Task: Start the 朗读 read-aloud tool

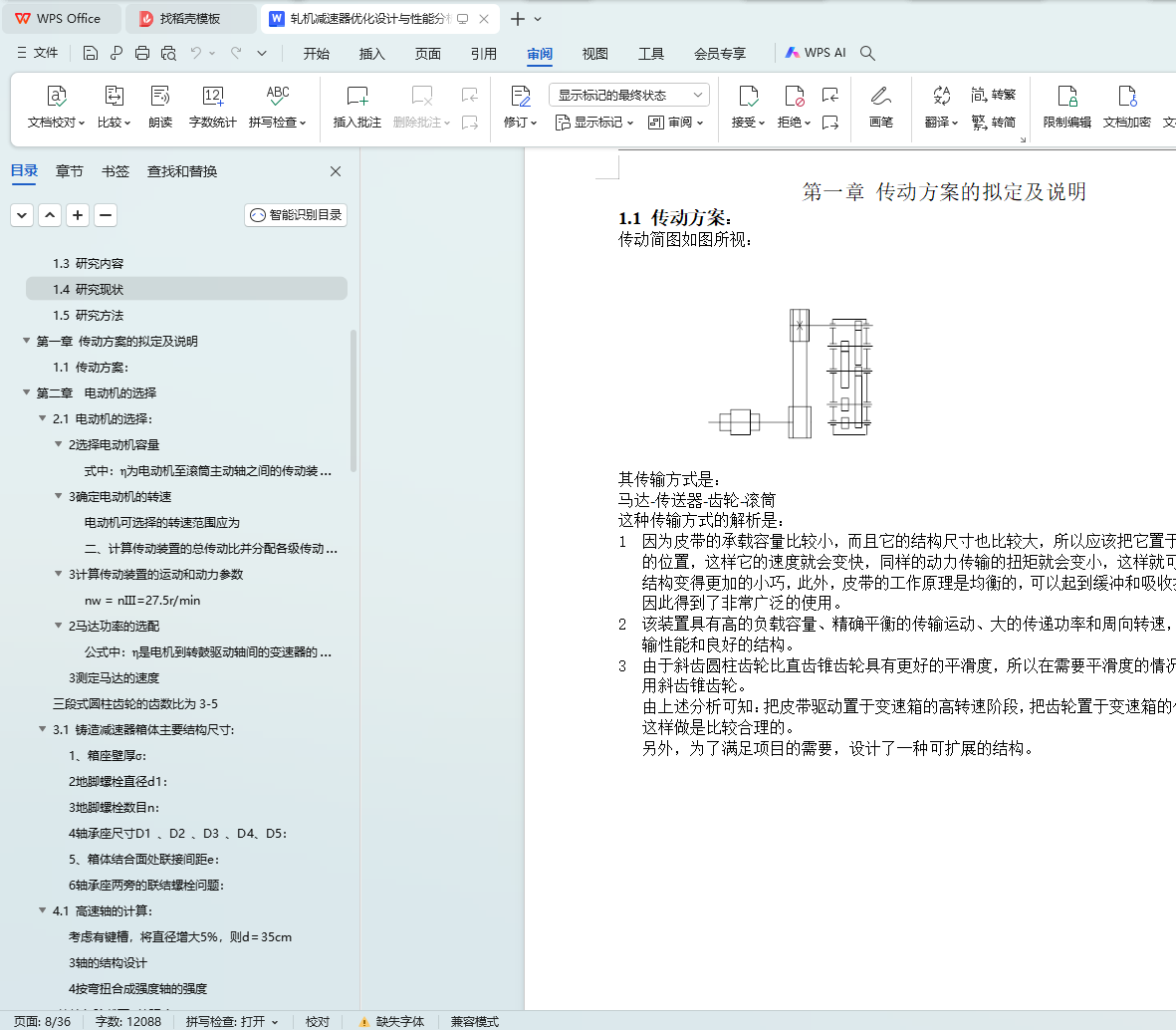Action: click(x=160, y=107)
